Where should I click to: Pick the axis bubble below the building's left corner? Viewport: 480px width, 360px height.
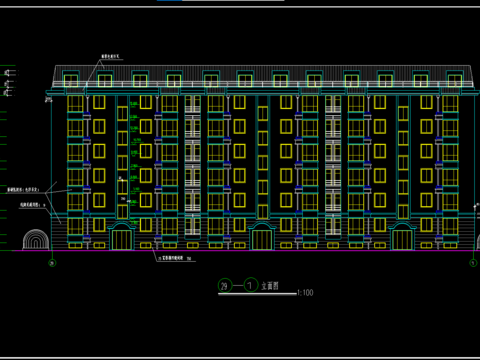52,263
